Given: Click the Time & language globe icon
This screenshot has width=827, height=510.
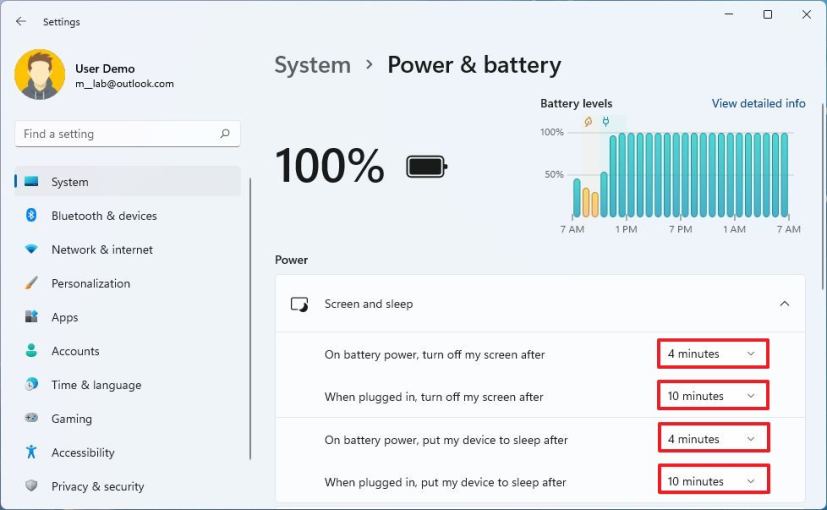Looking at the screenshot, I should (x=31, y=385).
